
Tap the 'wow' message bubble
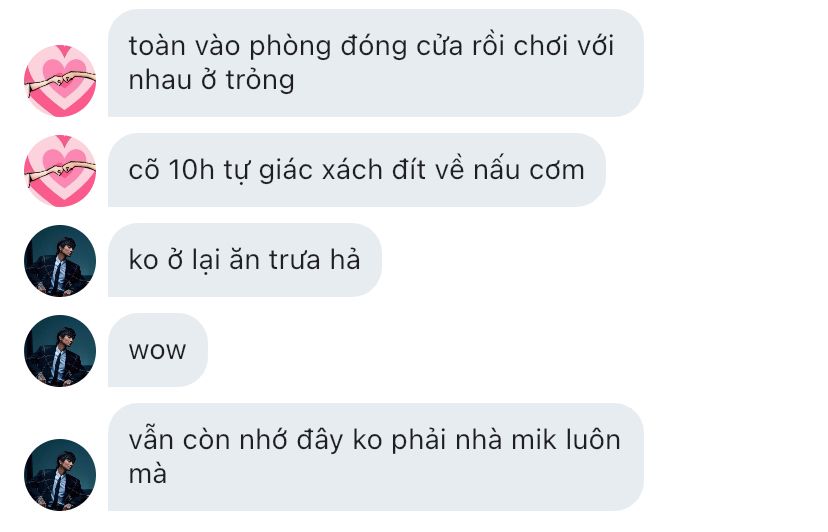(158, 350)
